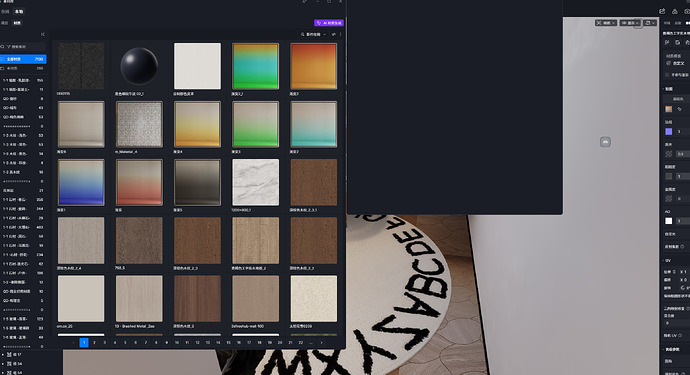This screenshot has height=375, width=690.
Task: Click the first icon under the material name
Action: tap(668, 43)
